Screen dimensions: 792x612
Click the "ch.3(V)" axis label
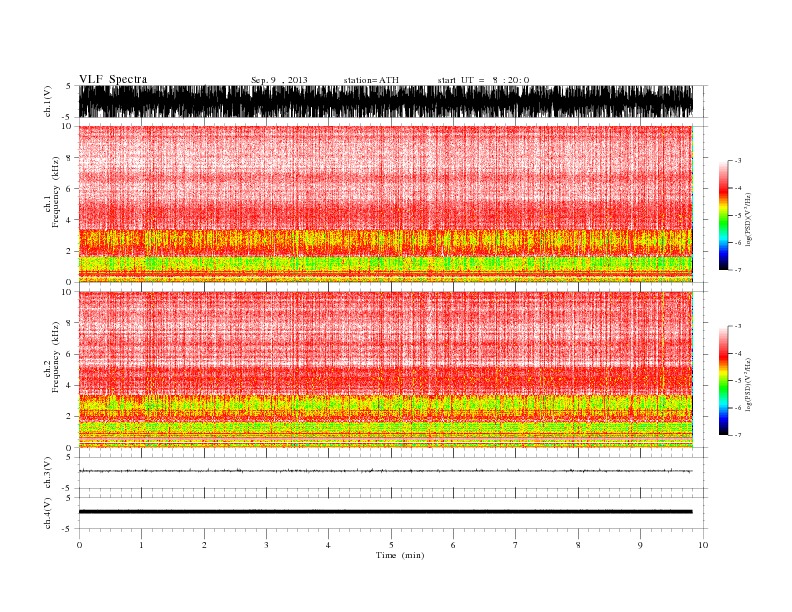[48, 473]
